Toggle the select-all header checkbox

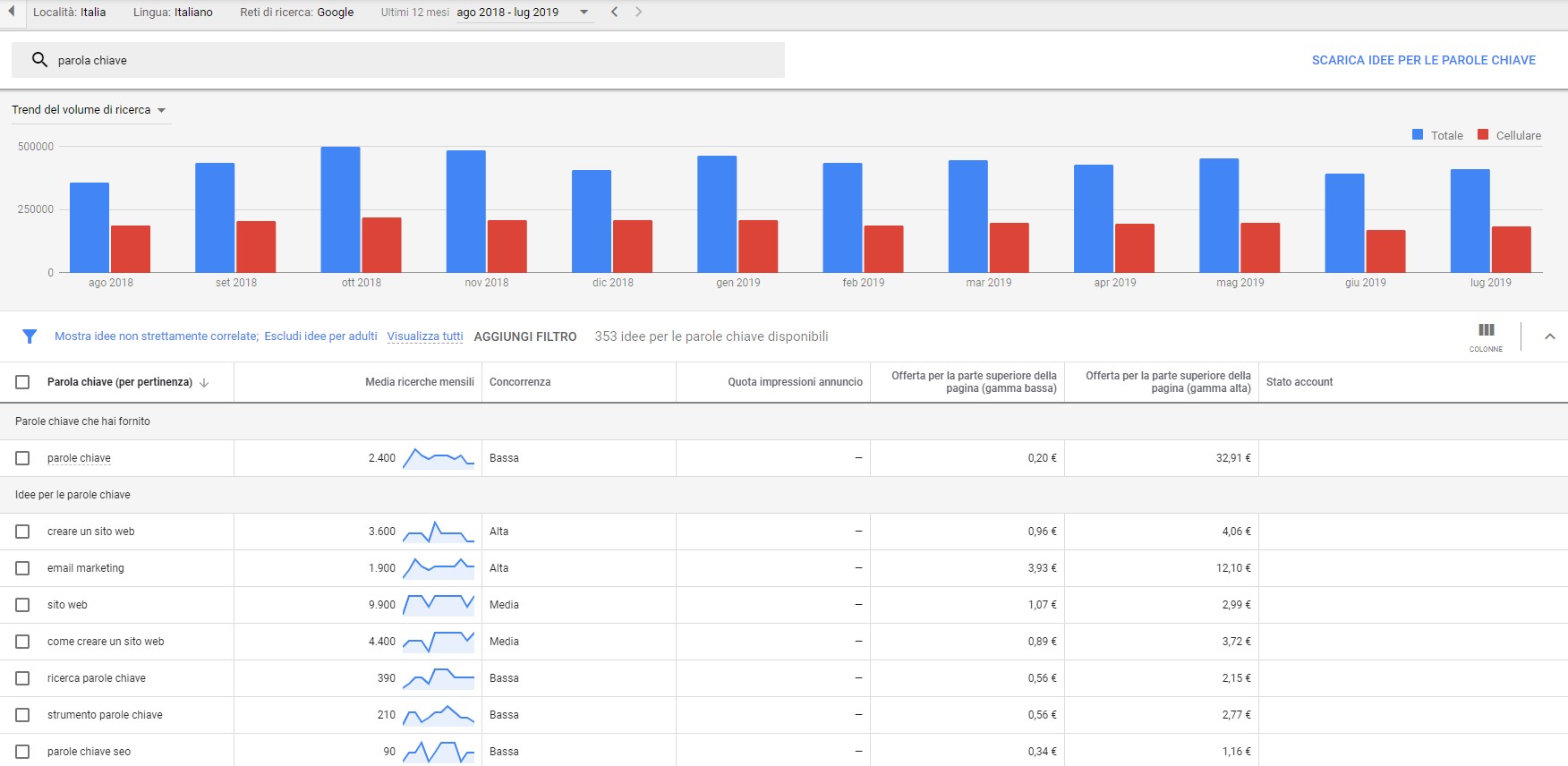[22, 382]
